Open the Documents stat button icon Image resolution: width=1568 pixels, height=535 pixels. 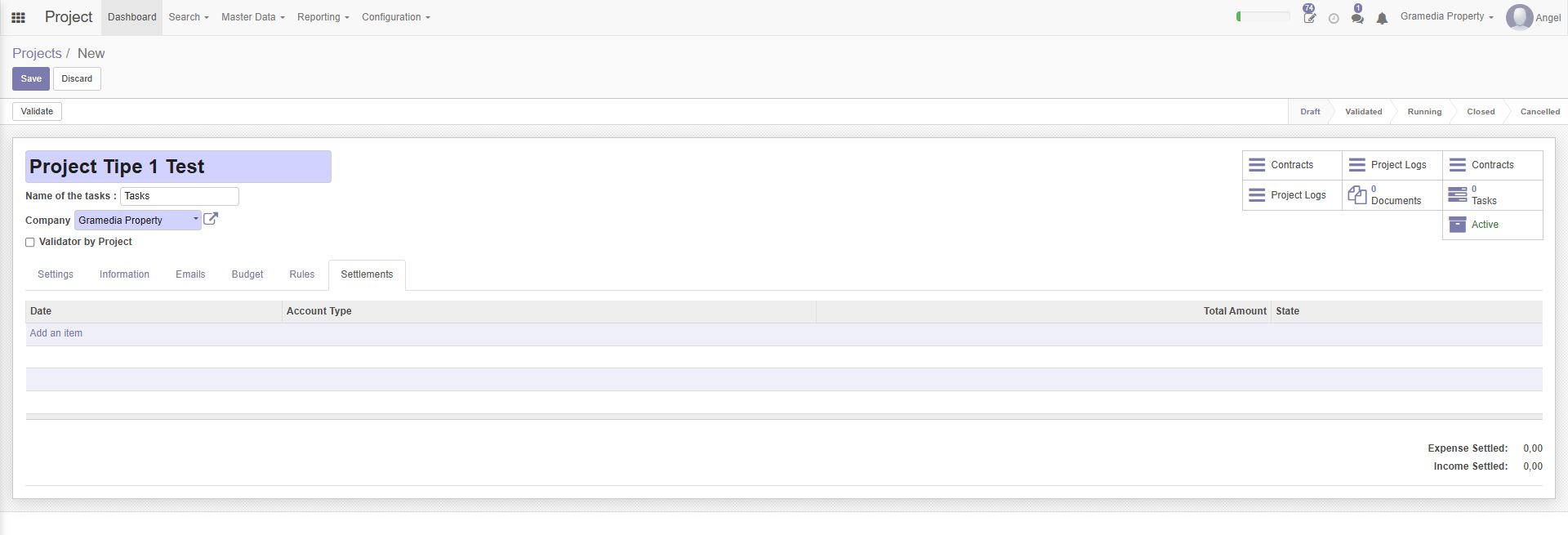(x=1357, y=195)
